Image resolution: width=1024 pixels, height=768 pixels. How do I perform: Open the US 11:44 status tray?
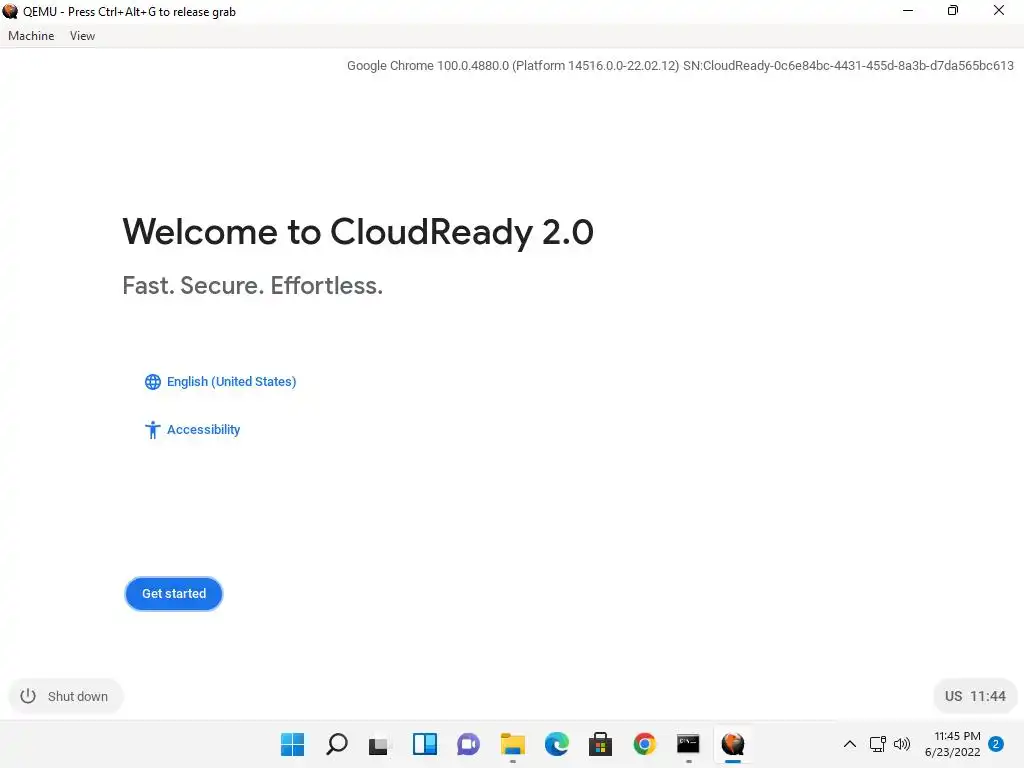click(x=975, y=696)
